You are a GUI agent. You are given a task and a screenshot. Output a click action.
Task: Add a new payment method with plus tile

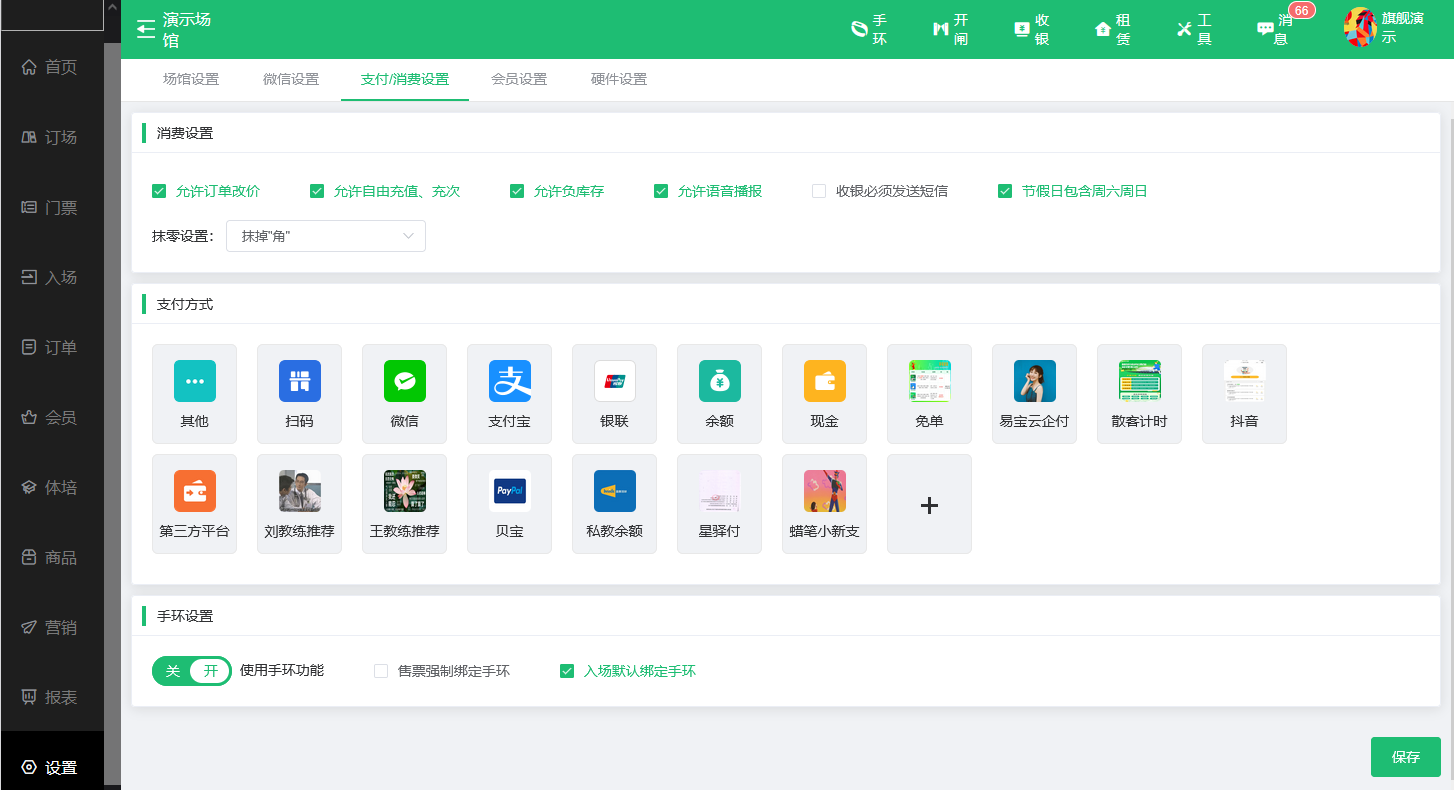click(x=929, y=505)
